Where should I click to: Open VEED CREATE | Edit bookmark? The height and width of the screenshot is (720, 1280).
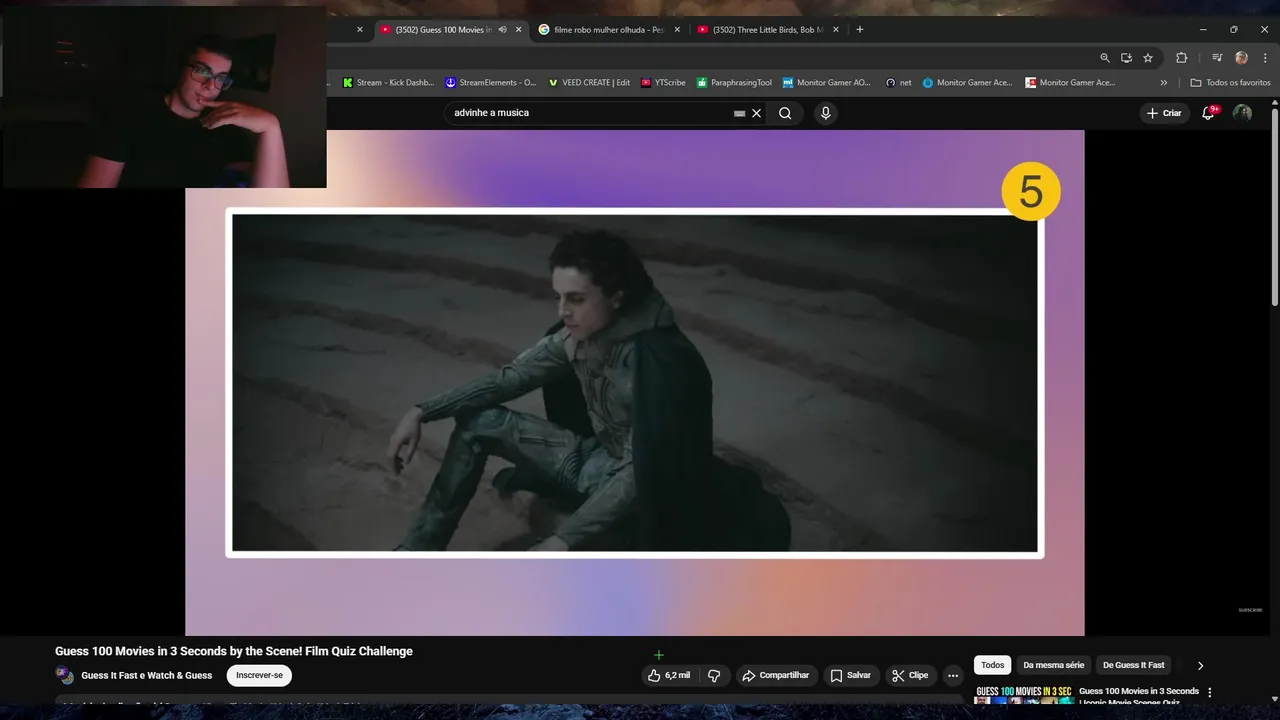(x=589, y=83)
